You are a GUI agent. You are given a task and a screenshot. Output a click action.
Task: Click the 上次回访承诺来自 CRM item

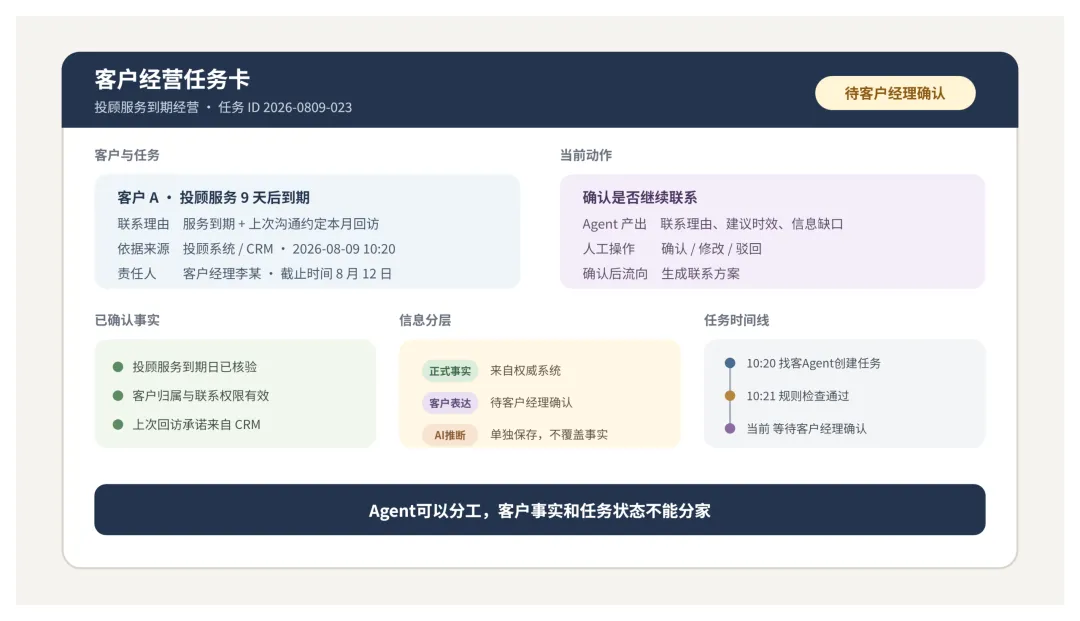[x=196, y=425]
